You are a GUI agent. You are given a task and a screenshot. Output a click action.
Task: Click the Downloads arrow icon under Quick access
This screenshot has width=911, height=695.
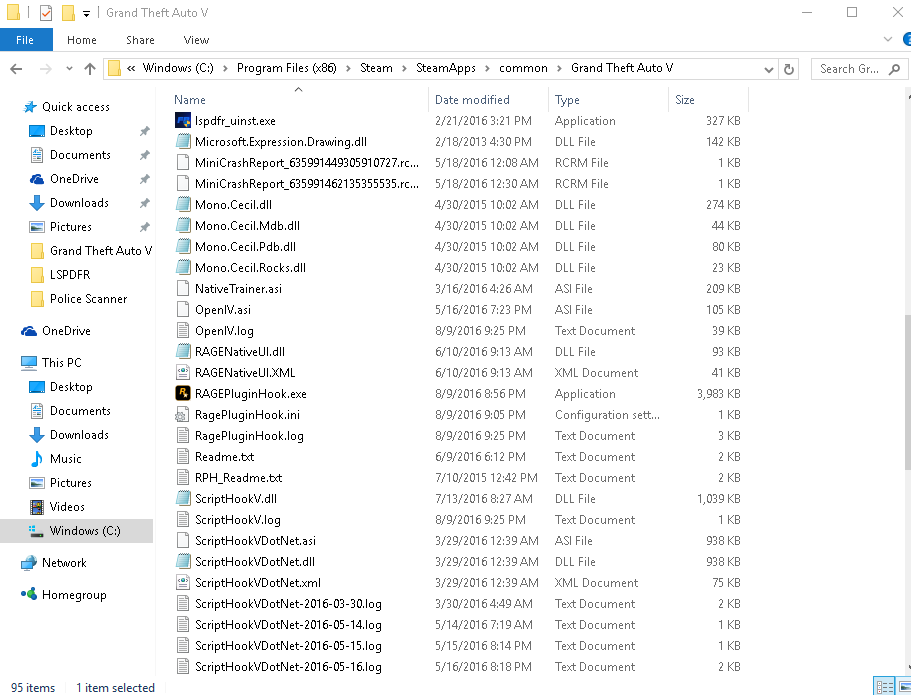pos(37,203)
